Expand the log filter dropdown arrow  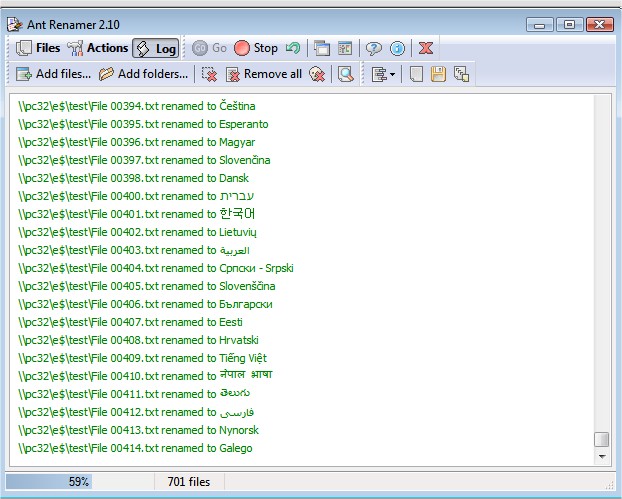tap(392, 74)
